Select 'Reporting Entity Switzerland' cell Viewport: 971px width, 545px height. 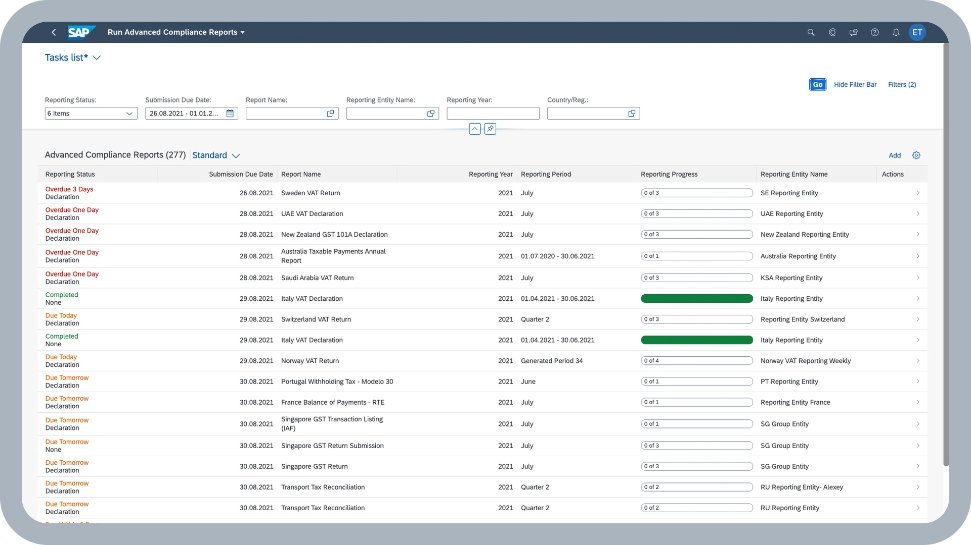coord(803,320)
